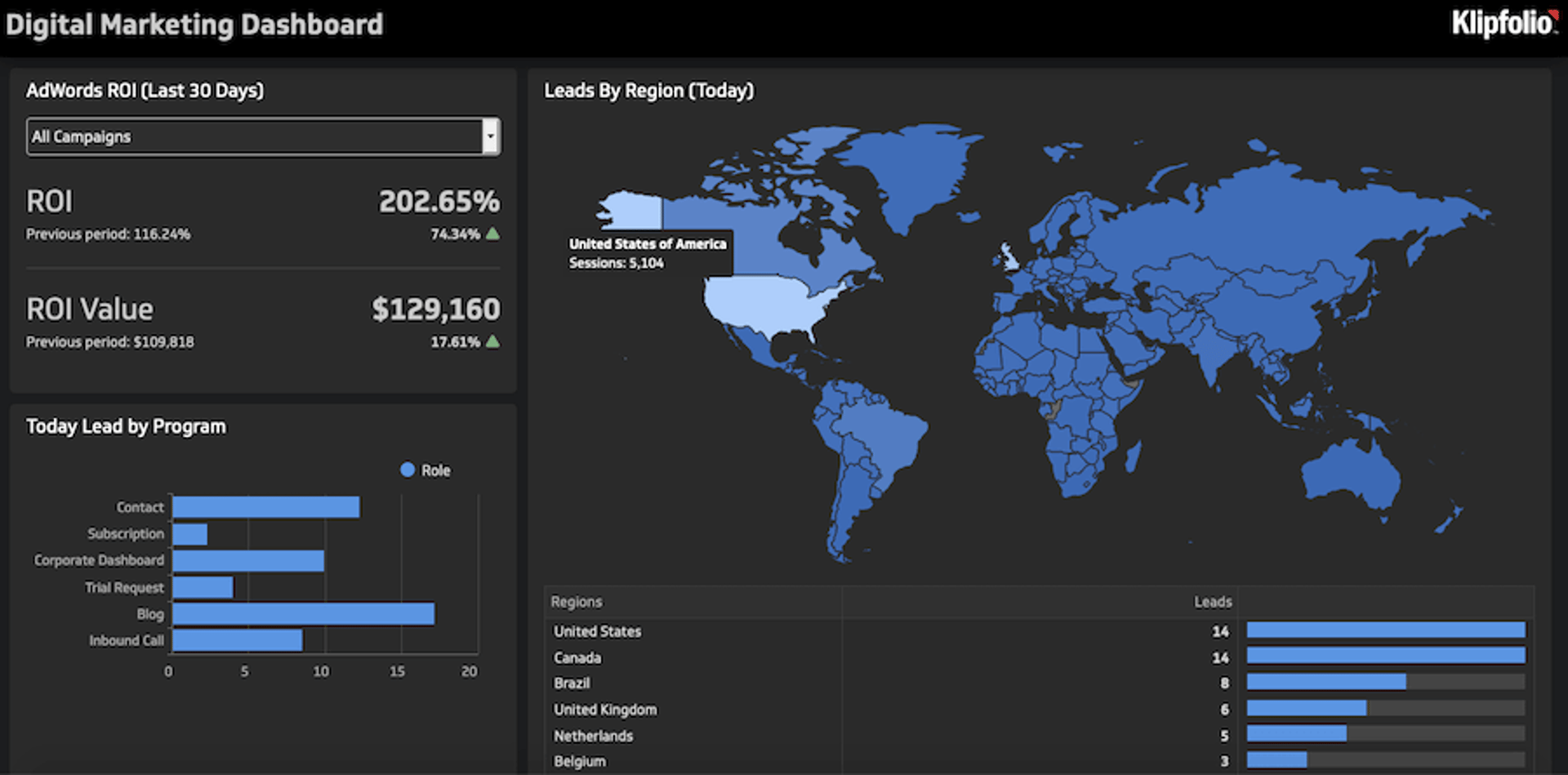This screenshot has width=1568, height=775.
Task: Toggle the Role legend dot
Action: pos(408,470)
